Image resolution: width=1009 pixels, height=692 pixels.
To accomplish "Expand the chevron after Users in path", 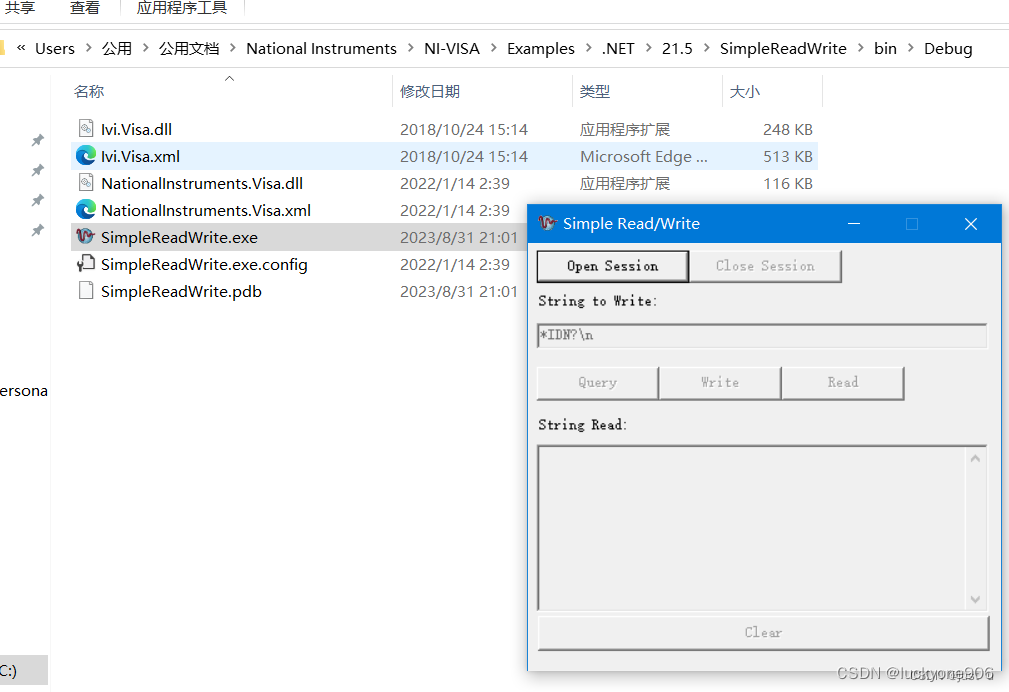I will (x=88, y=48).
